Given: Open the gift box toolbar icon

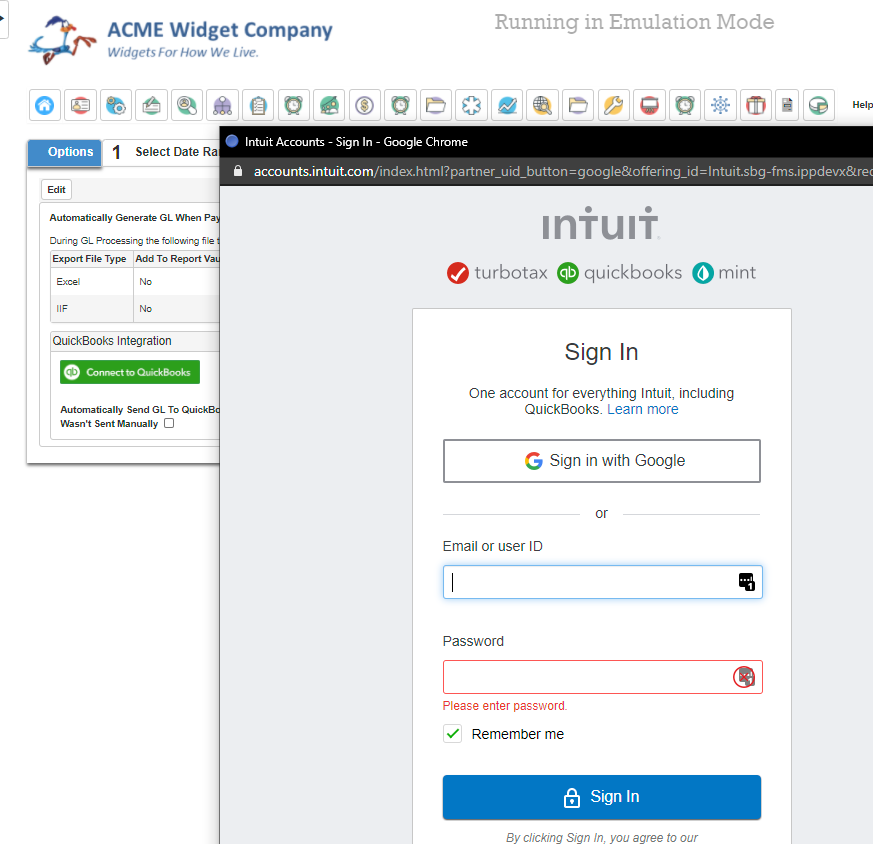Looking at the screenshot, I should 756,105.
